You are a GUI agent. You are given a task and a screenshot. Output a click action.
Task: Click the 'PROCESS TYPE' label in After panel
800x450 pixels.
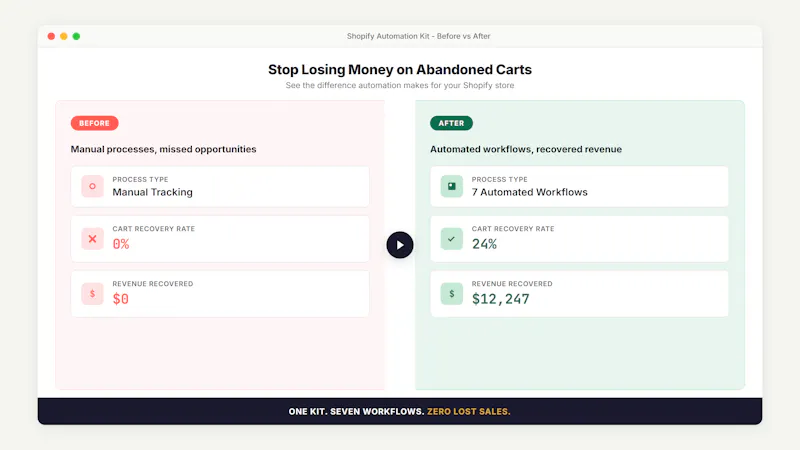pyautogui.click(x=499, y=180)
